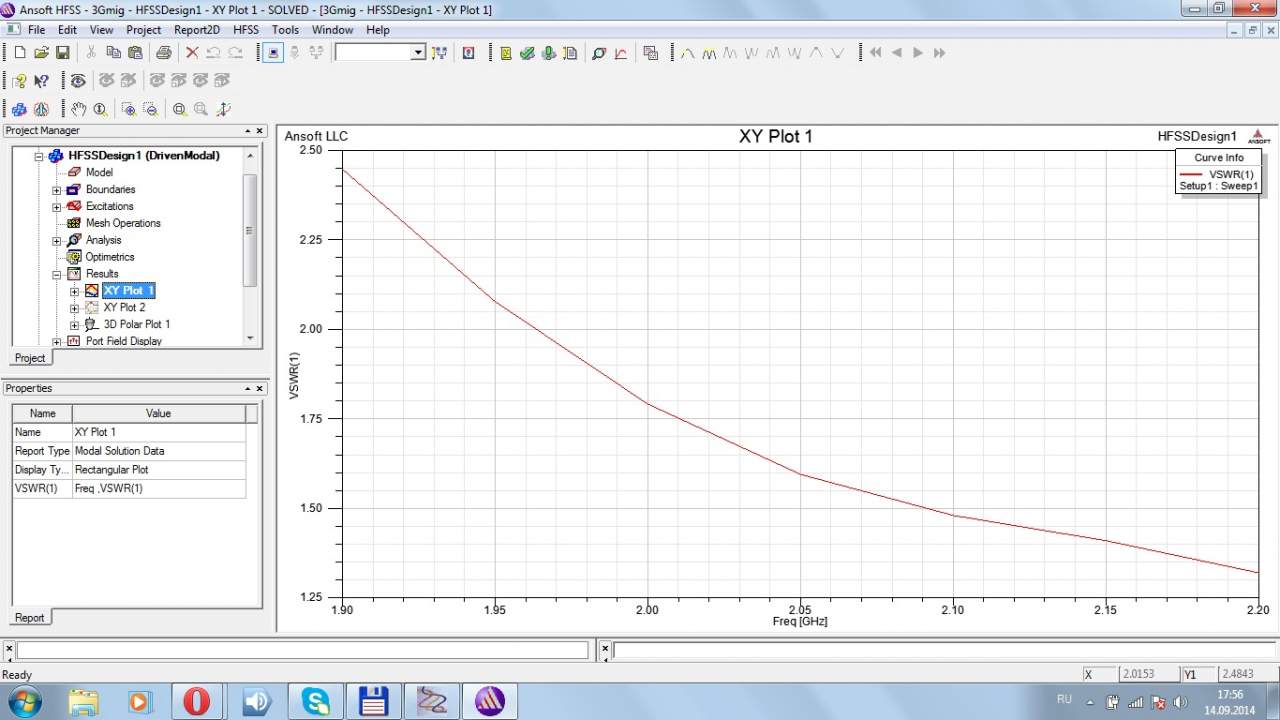
Task: Click the Print icon in toolbar
Action: point(163,53)
